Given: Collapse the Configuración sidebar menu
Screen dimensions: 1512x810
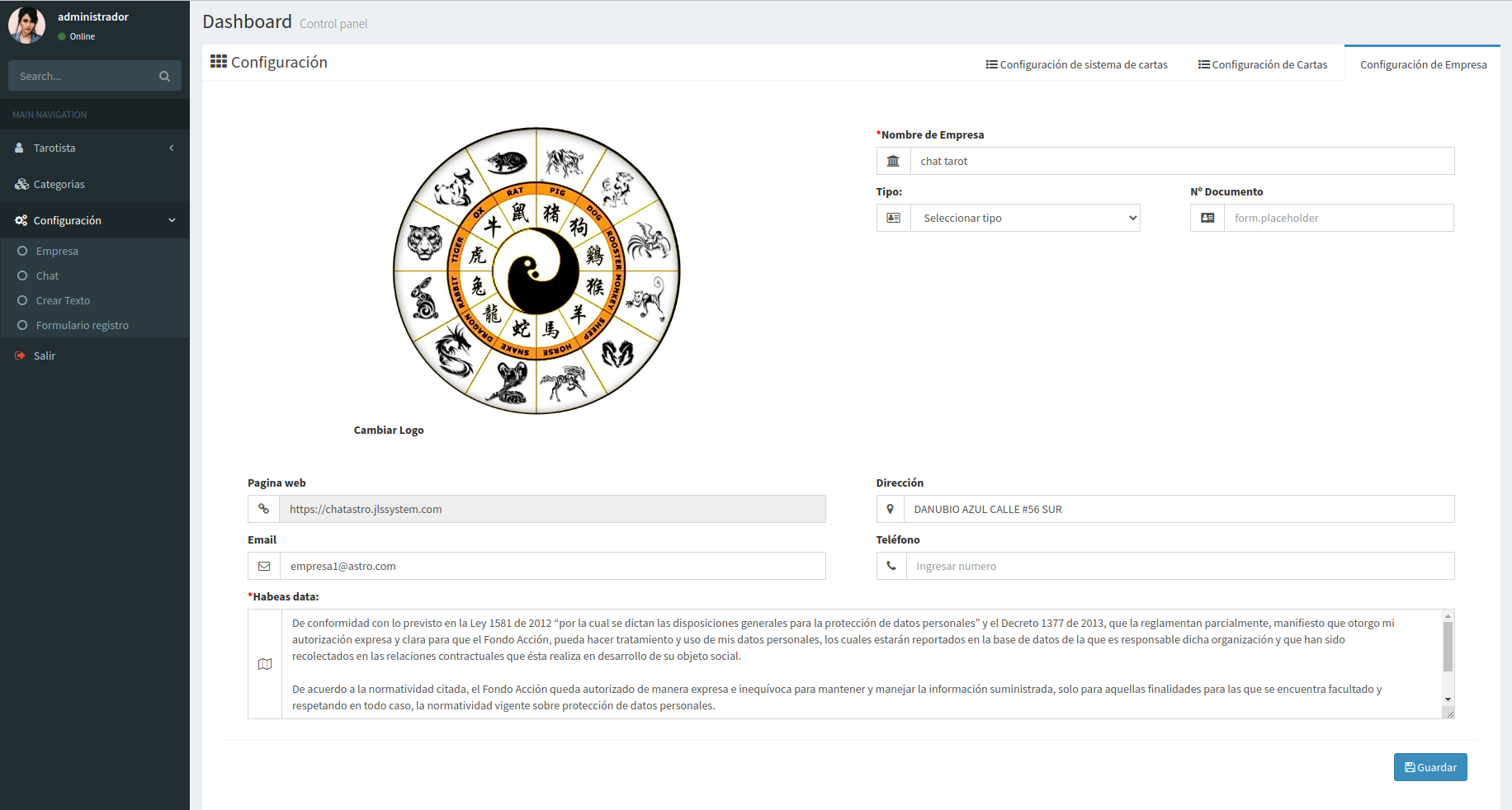Looking at the screenshot, I should pos(94,220).
